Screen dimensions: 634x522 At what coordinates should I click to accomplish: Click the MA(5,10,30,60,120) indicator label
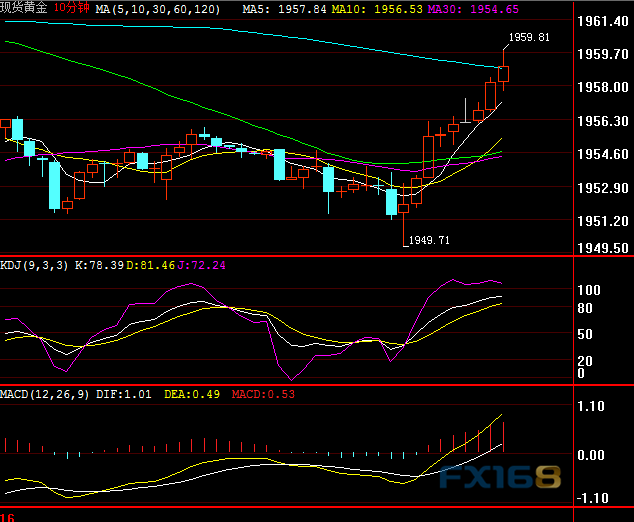158,9
